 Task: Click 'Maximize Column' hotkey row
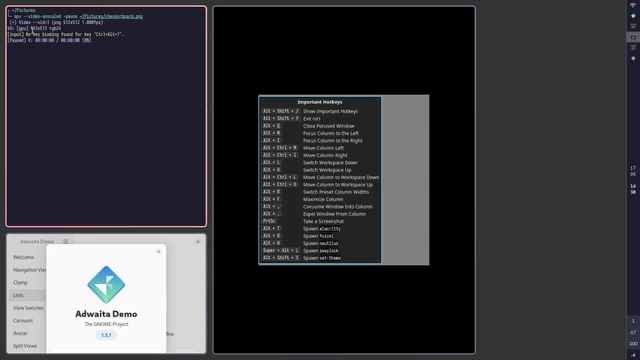320,199
